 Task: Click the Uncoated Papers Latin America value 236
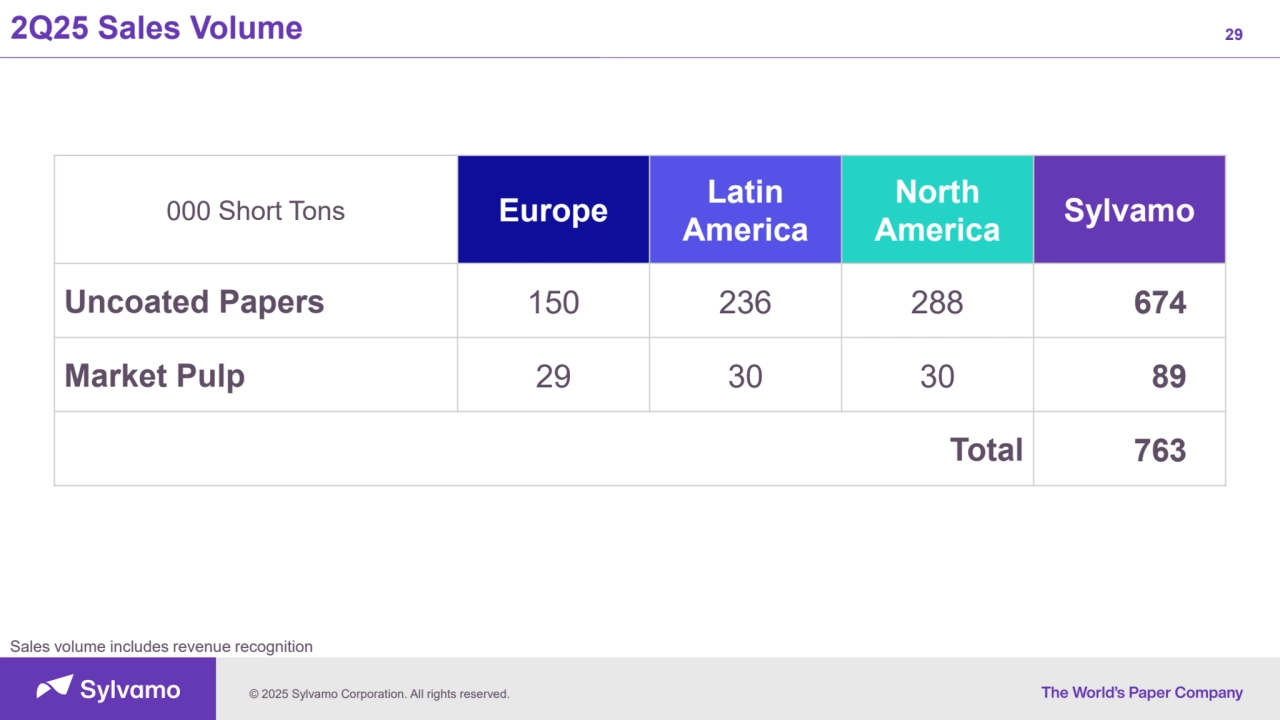(745, 302)
